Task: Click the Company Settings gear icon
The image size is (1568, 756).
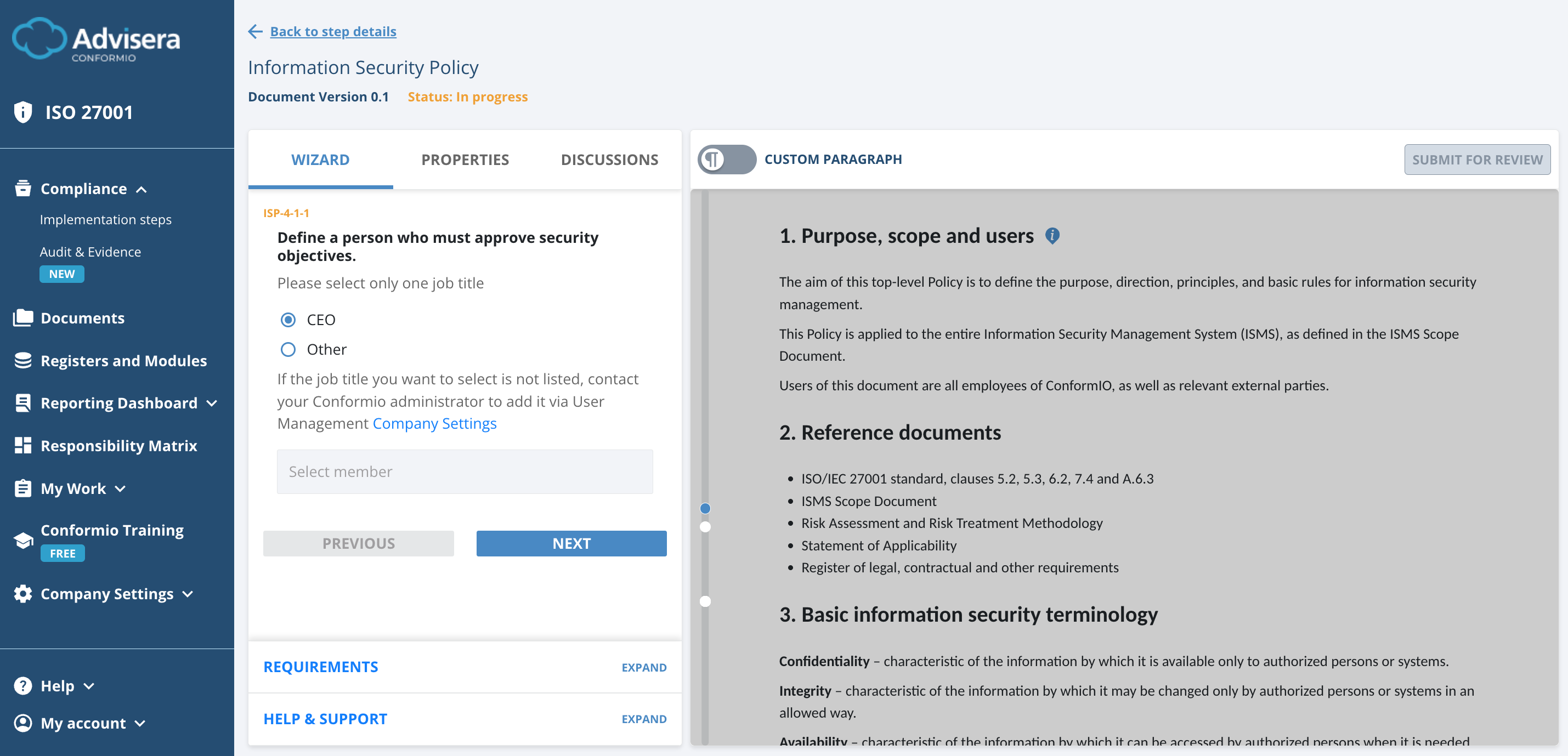Action: click(x=22, y=594)
